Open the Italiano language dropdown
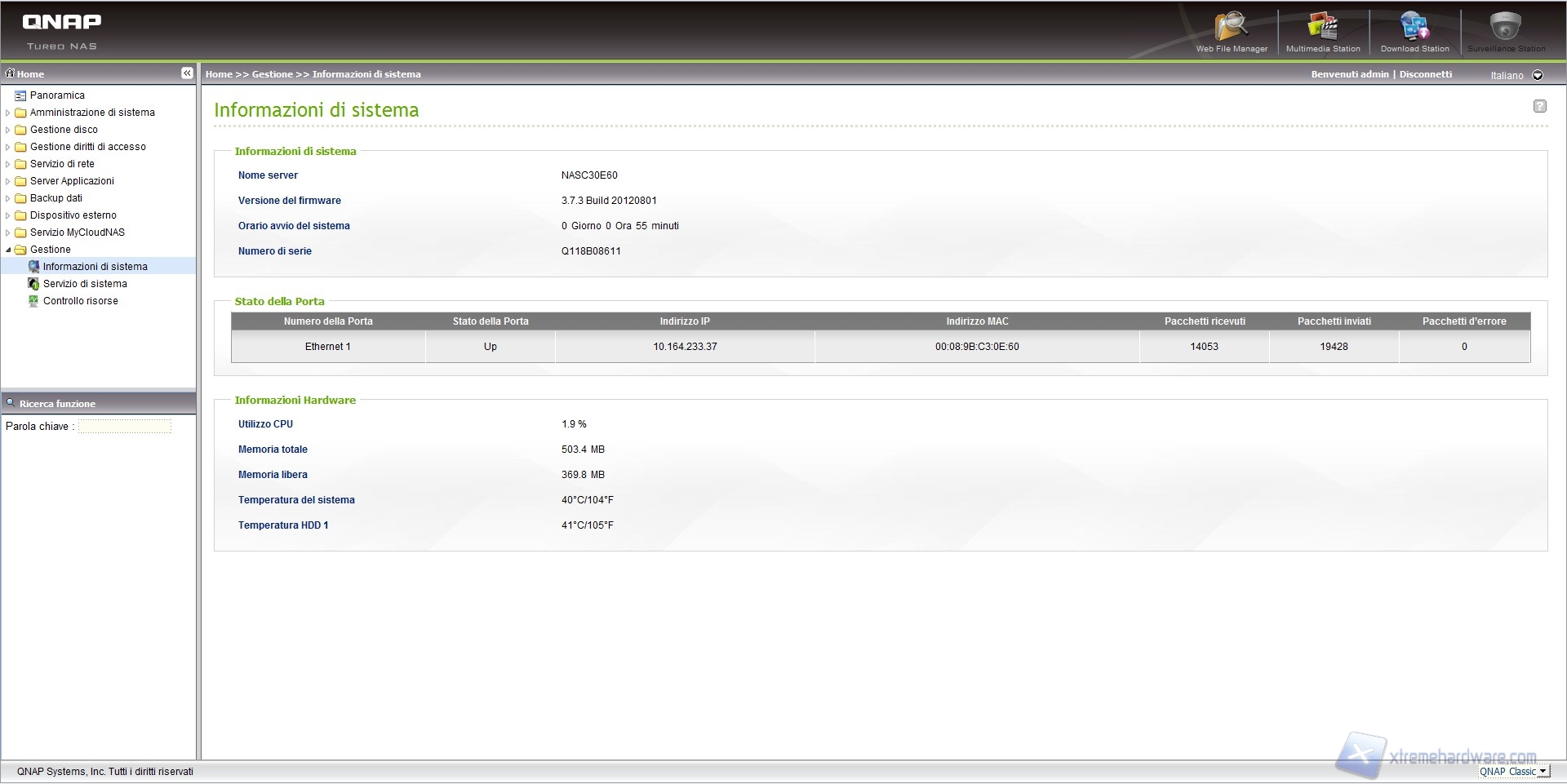The image size is (1567, 784). 1538,75
